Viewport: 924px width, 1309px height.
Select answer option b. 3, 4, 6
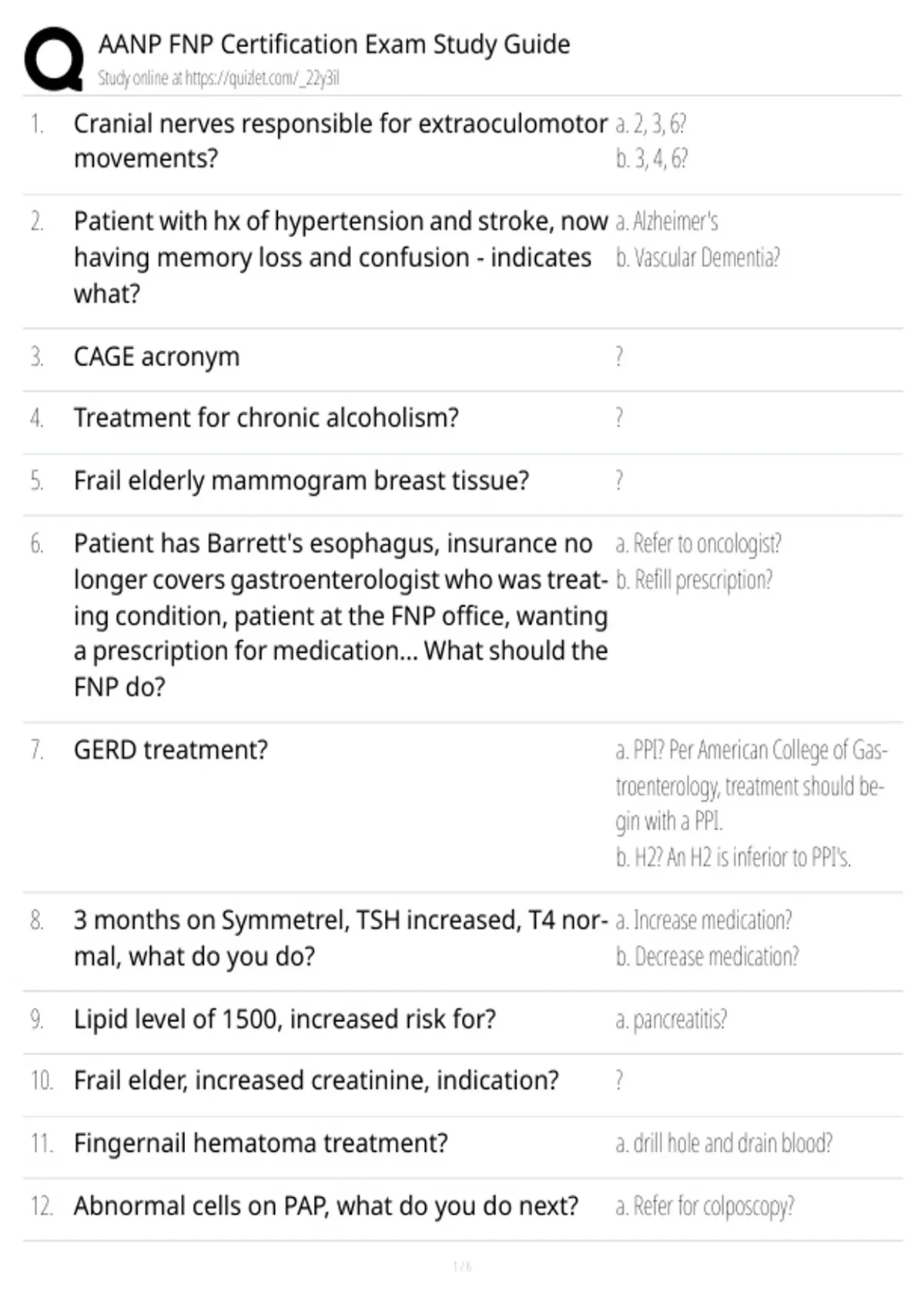tap(651, 159)
